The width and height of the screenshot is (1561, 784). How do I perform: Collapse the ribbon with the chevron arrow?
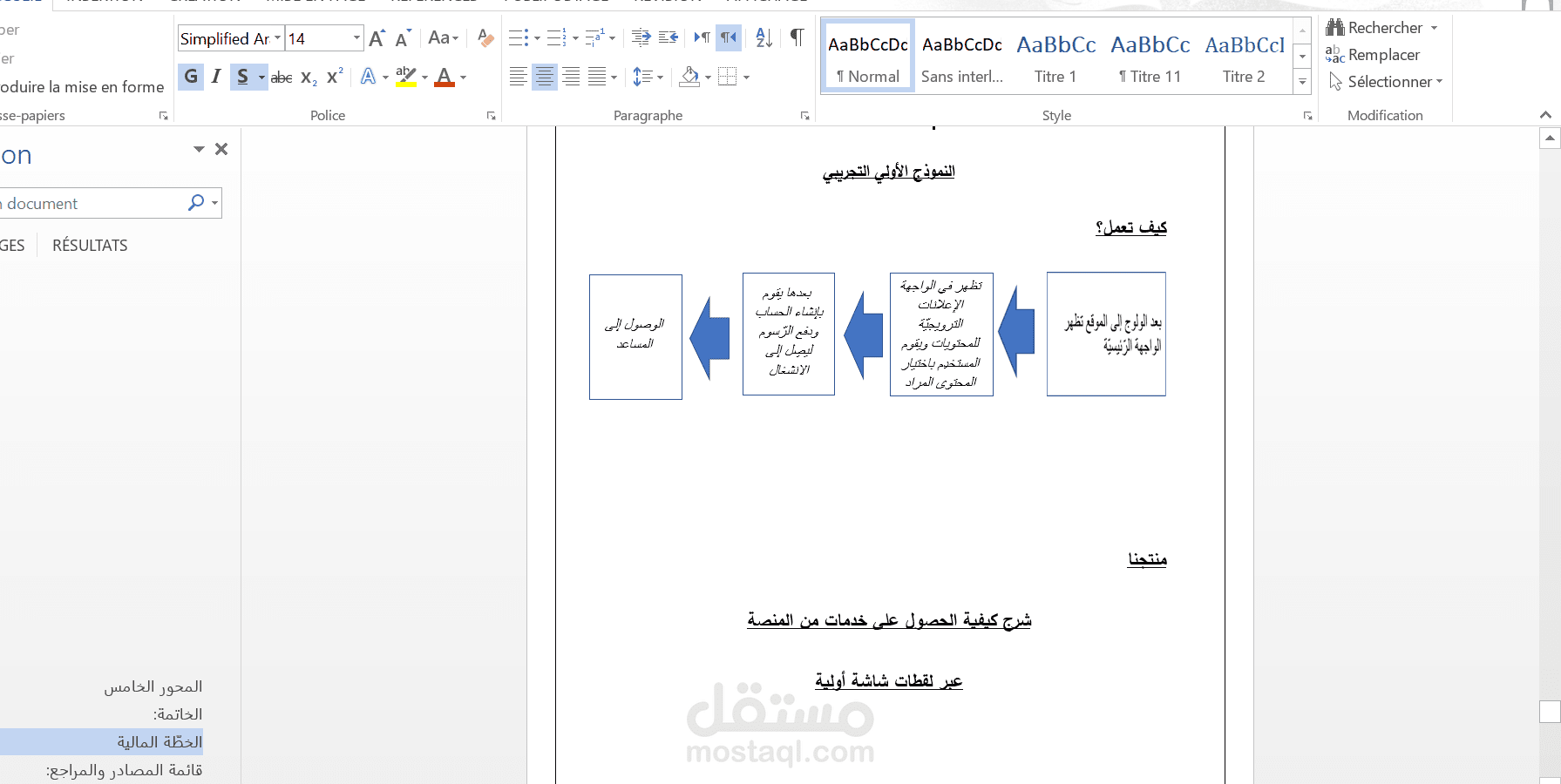click(x=1545, y=114)
